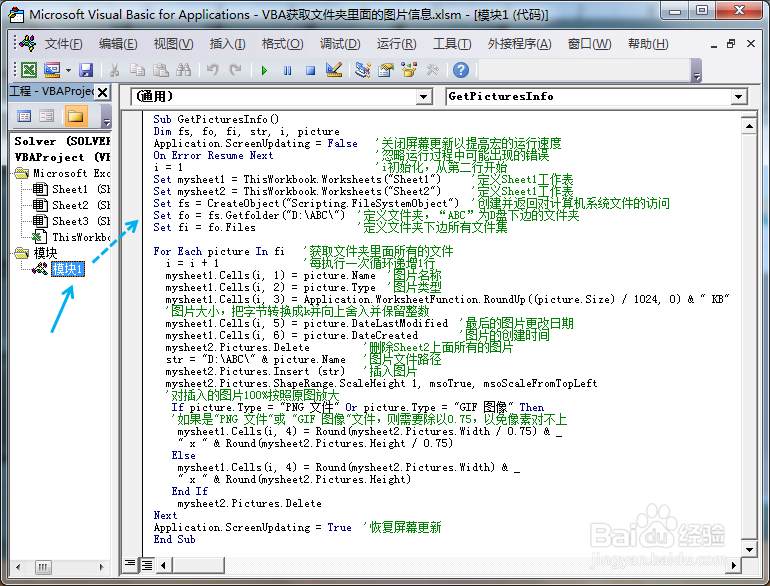Restore the inner code window
Viewport: 770px width, 586px height.
coord(731,44)
